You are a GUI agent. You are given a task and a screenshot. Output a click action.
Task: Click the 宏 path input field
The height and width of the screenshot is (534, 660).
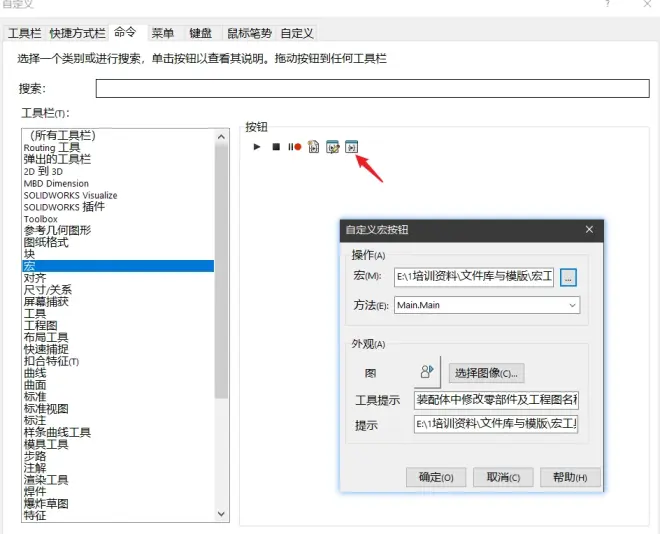474,277
